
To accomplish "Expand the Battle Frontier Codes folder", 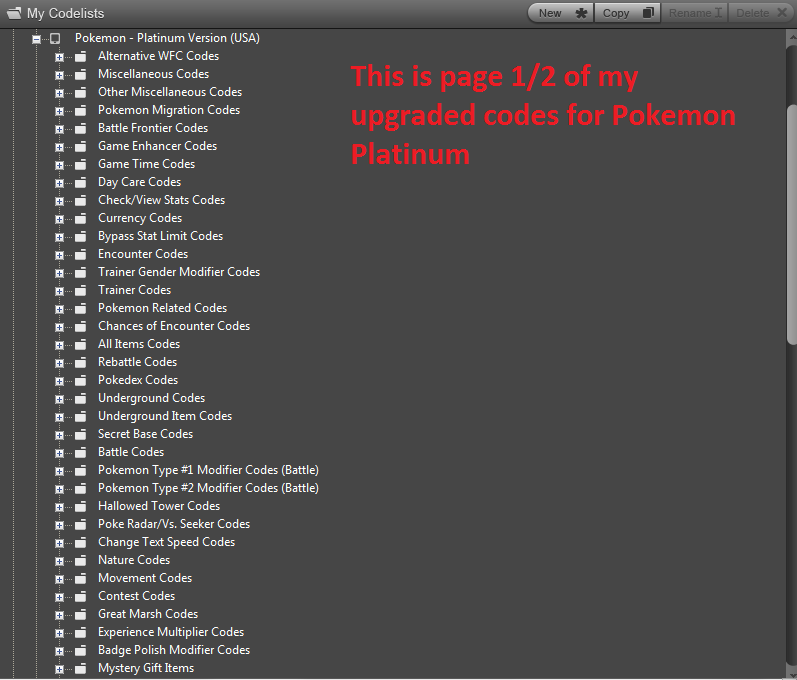I will pyautogui.click(x=59, y=129).
